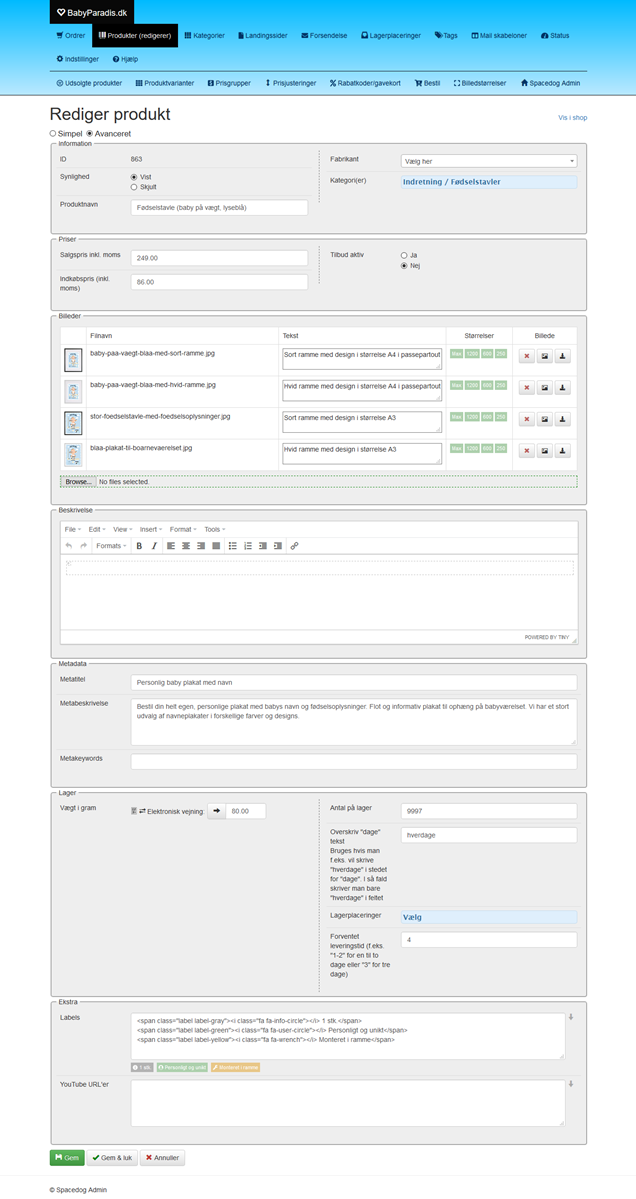Open the Fabrikant dropdown
This screenshot has width=636, height=1199.
(487, 161)
